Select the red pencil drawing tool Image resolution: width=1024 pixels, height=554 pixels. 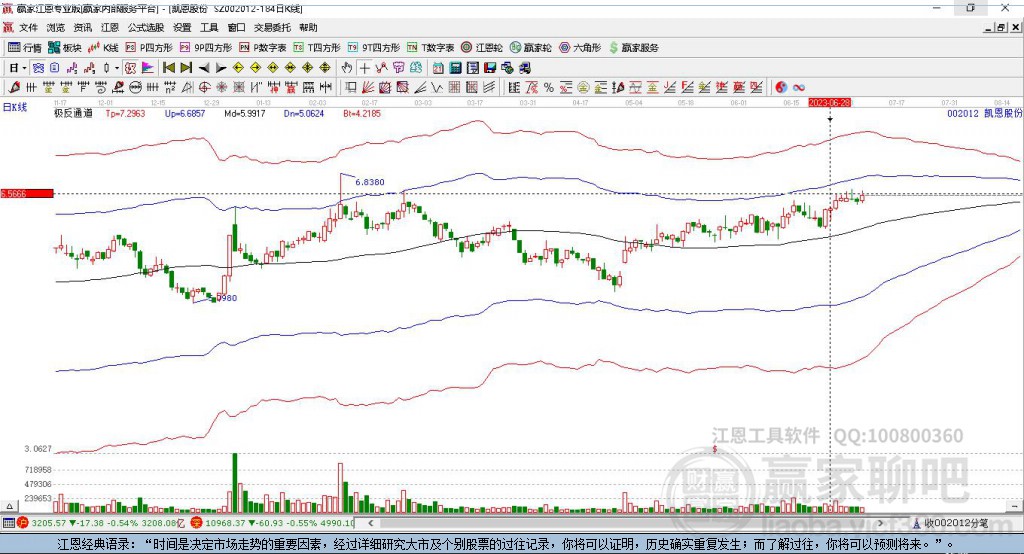(14, 87)
